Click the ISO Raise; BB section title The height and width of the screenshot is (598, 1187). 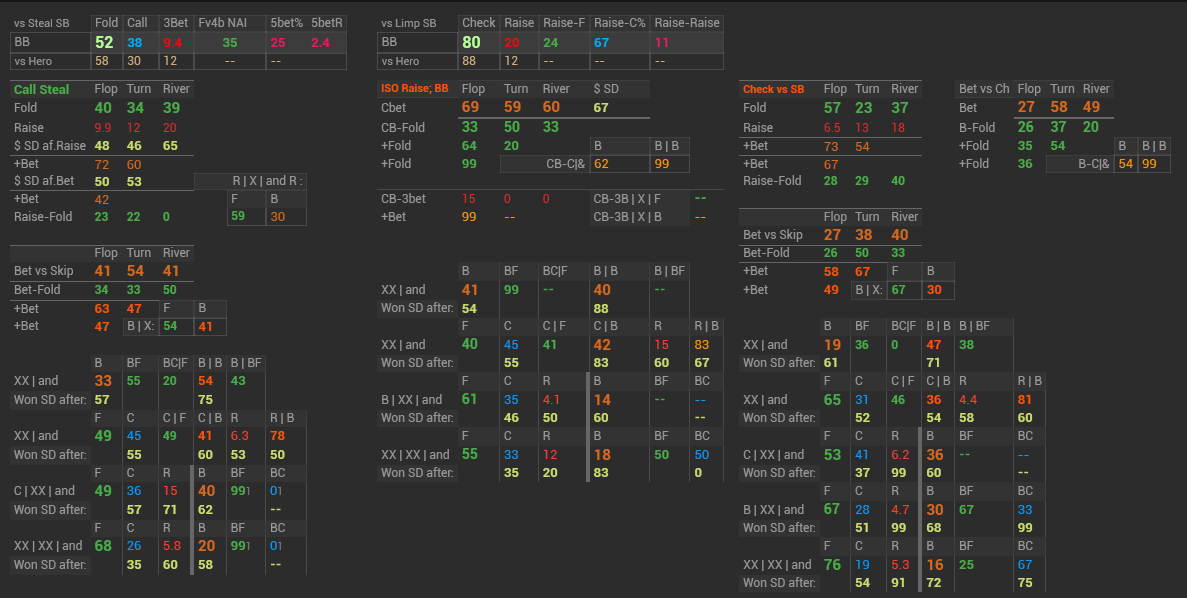click(414, 89)
